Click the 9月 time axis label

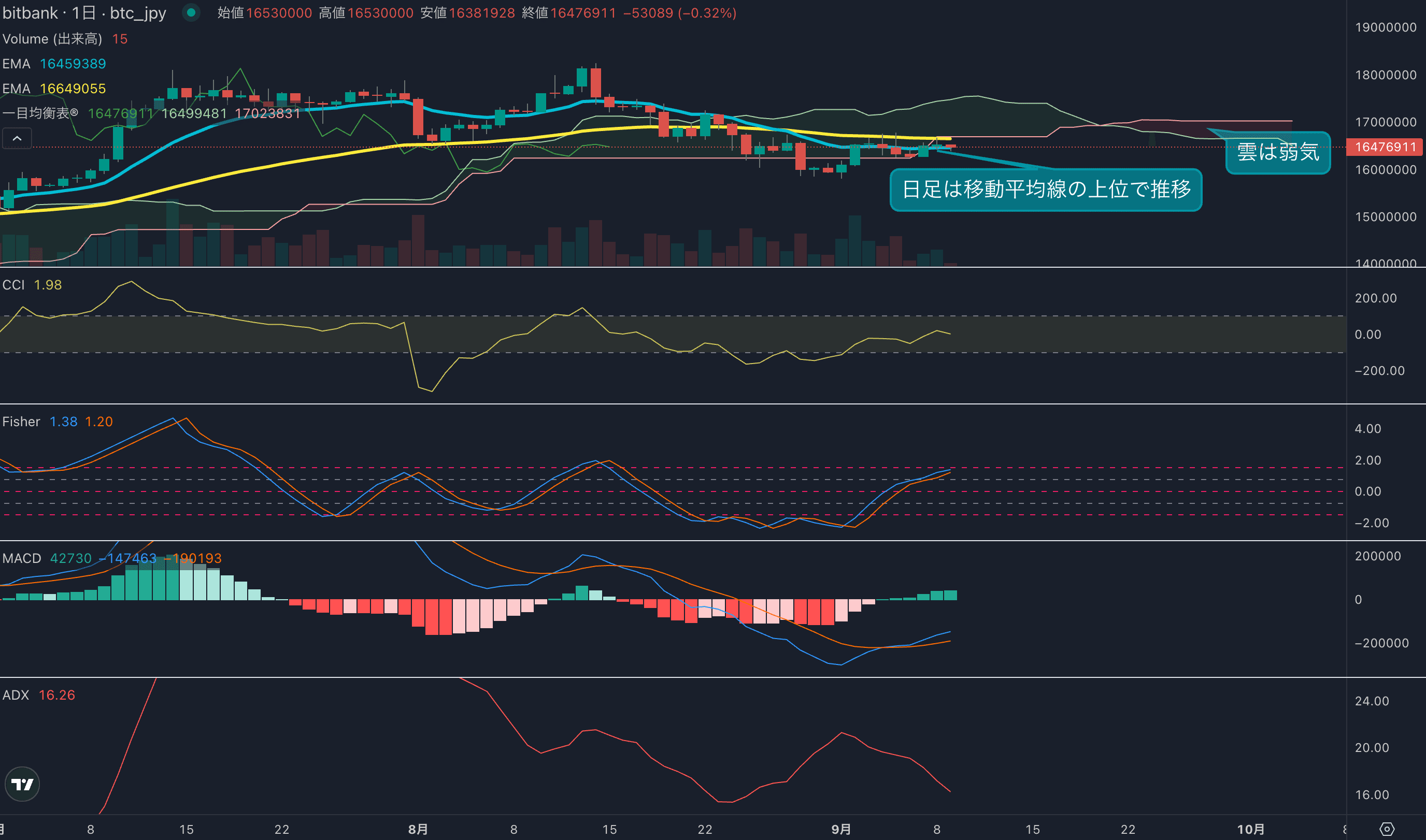pyautogui.click(x=841, y=829)
